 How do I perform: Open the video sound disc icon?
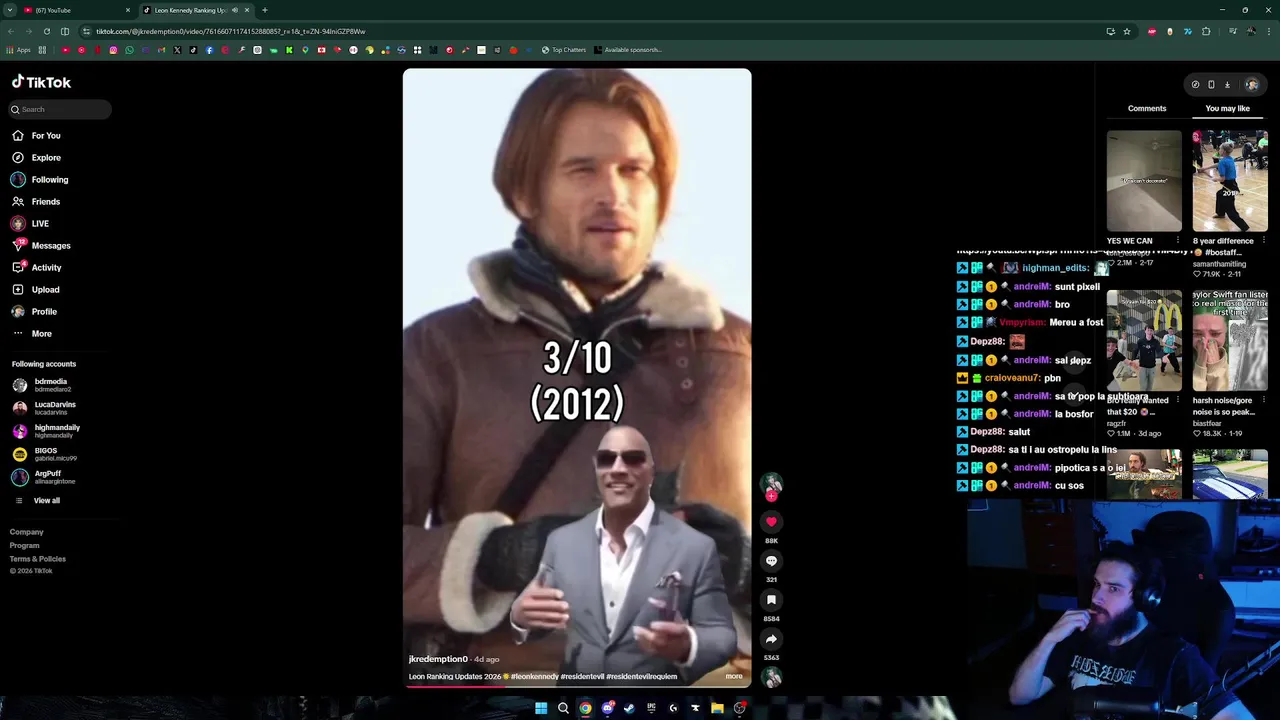pyautogui.click(x=771, y=677)
